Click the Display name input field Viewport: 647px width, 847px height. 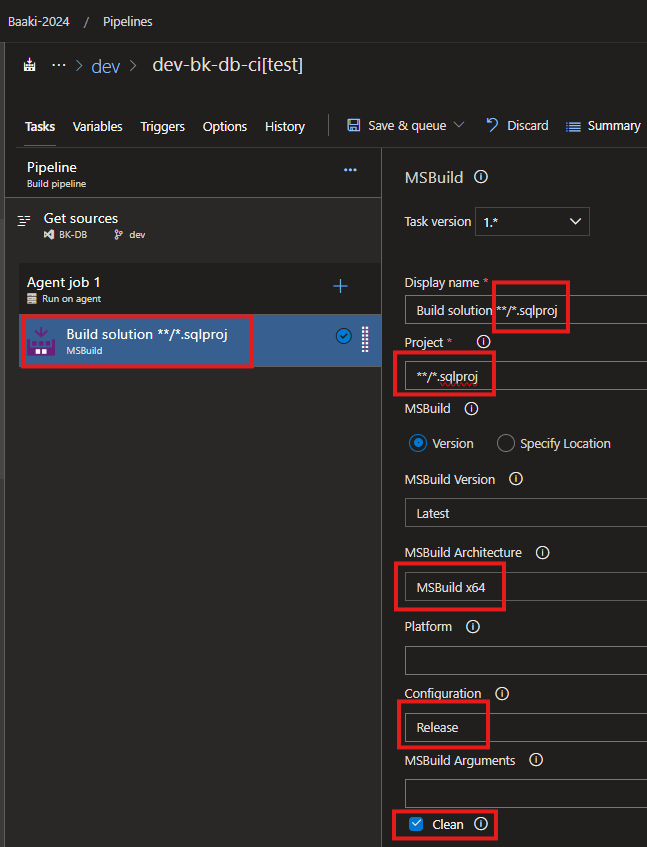pos(526,310)
